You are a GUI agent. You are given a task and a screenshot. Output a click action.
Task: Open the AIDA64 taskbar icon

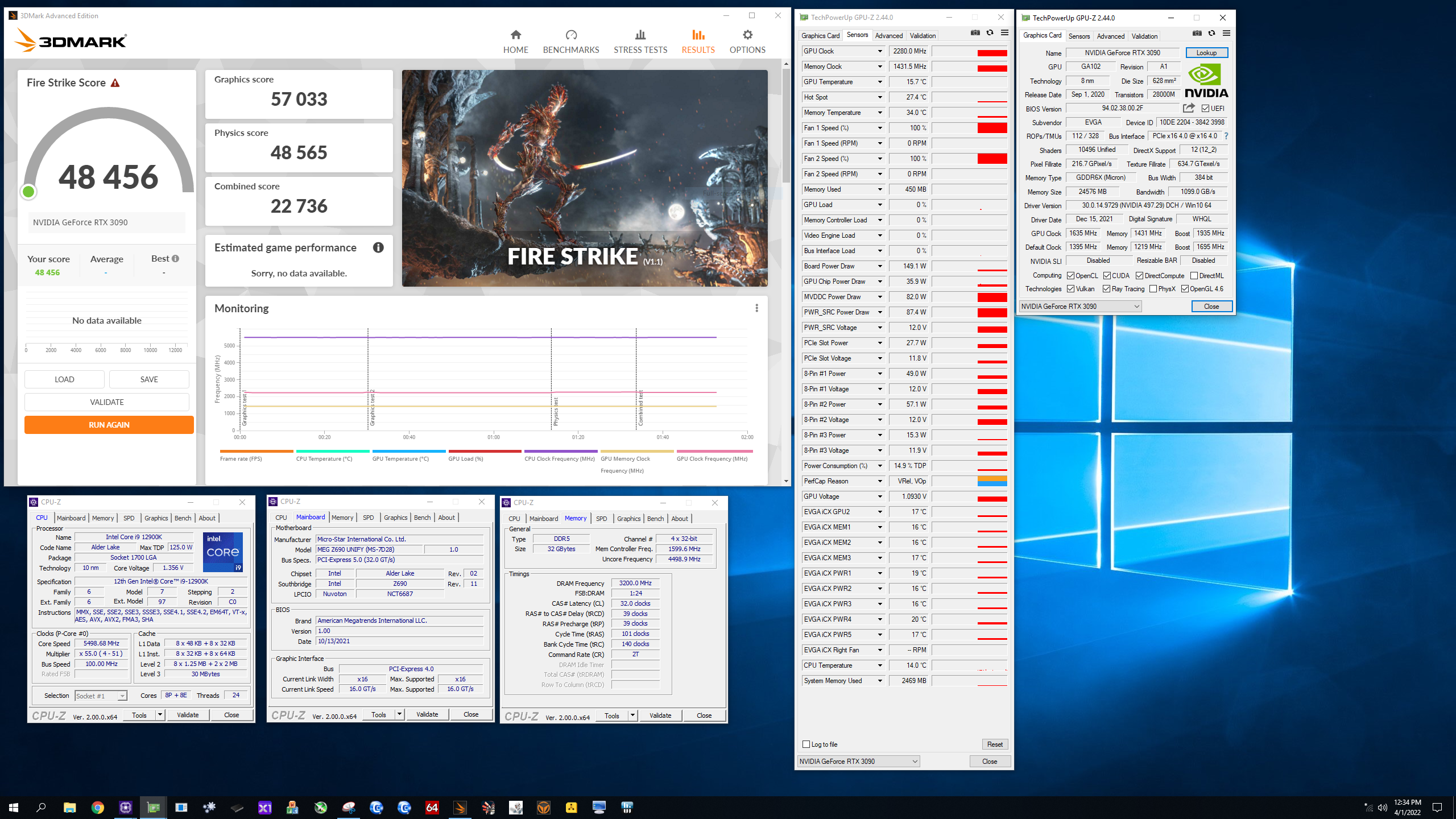point(432,807)
